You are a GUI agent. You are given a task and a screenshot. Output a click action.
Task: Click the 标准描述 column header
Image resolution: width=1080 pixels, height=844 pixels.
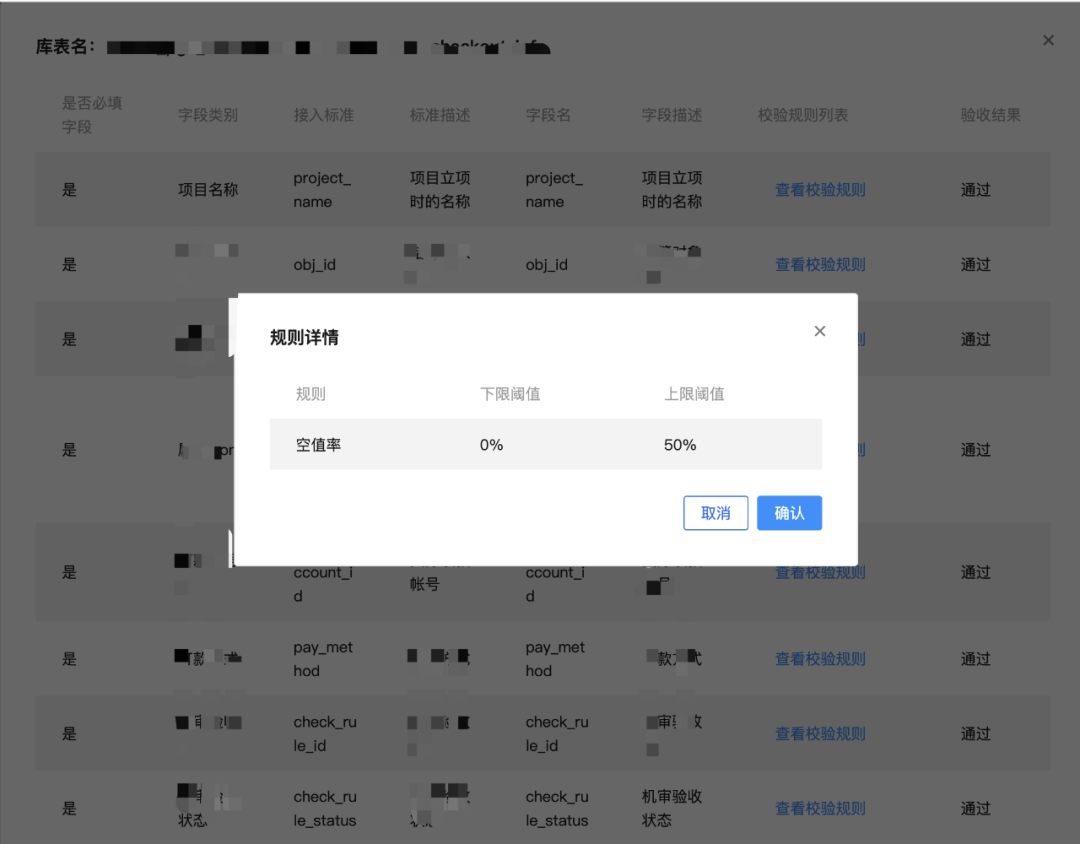click(x=440, y=115)
